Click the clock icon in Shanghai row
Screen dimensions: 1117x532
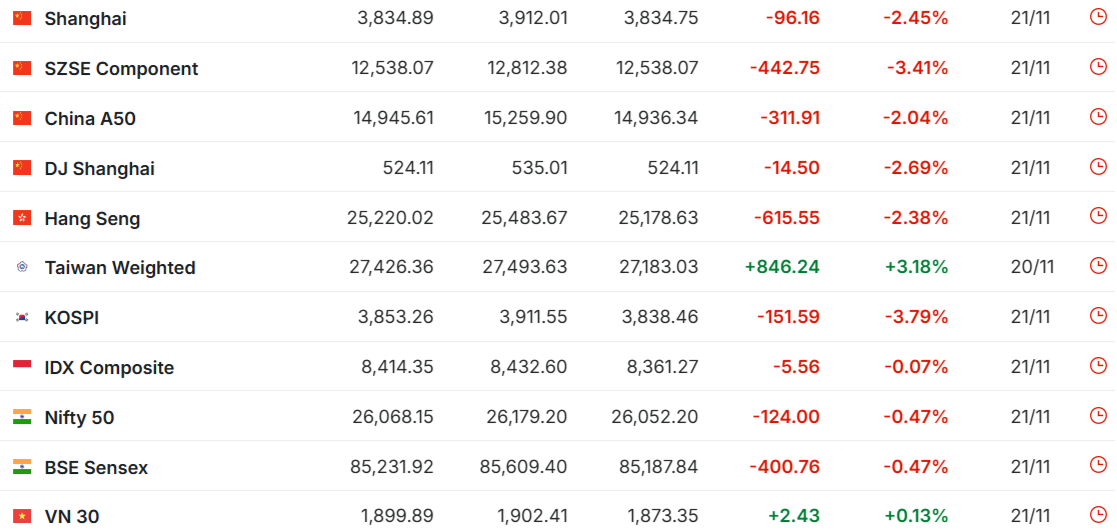[x=1097, y=17]
